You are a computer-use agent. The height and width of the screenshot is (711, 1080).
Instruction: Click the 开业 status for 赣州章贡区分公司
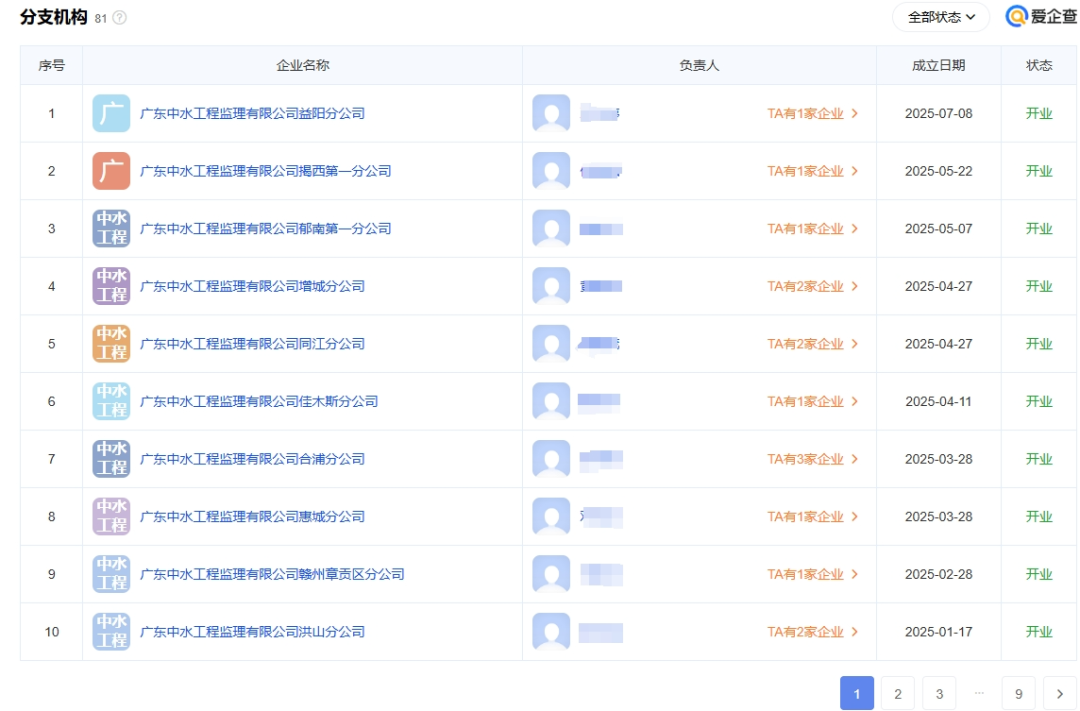1039,574
